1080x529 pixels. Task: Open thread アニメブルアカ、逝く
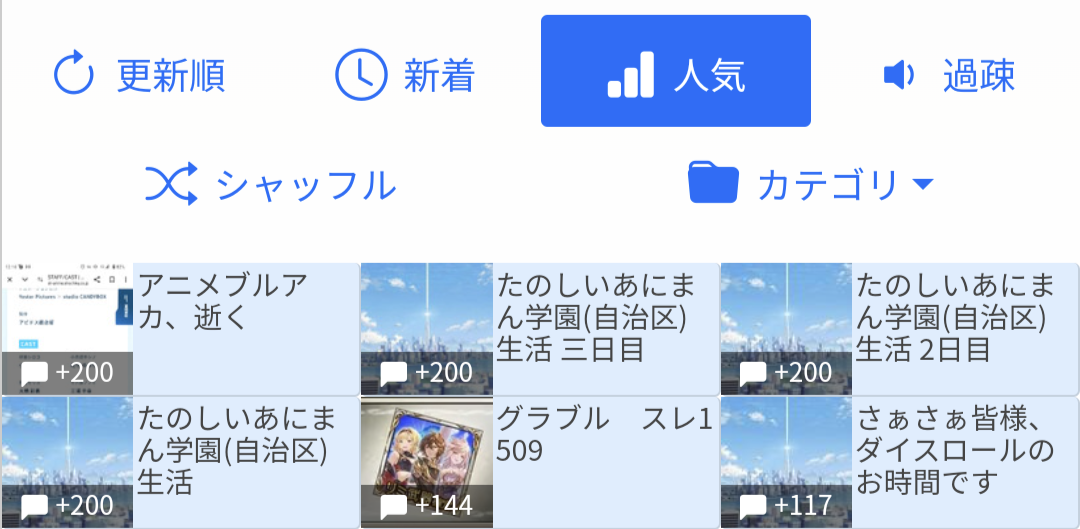(180, 329)
